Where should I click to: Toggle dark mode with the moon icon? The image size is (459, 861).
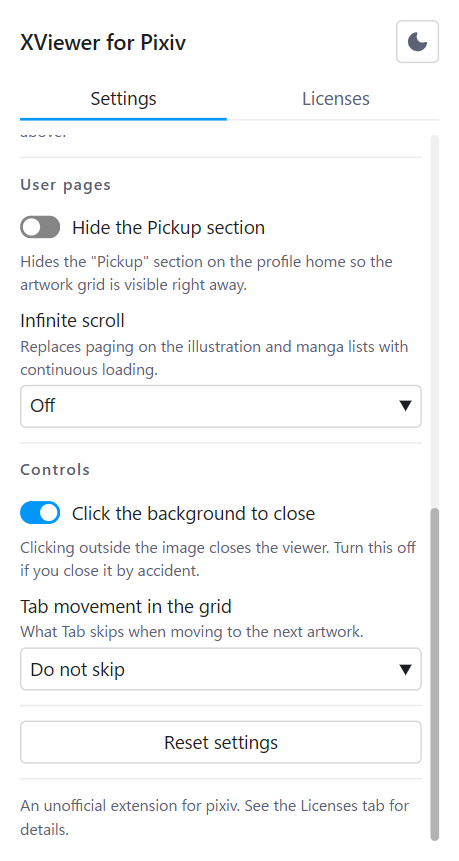(x=417, y=42)
